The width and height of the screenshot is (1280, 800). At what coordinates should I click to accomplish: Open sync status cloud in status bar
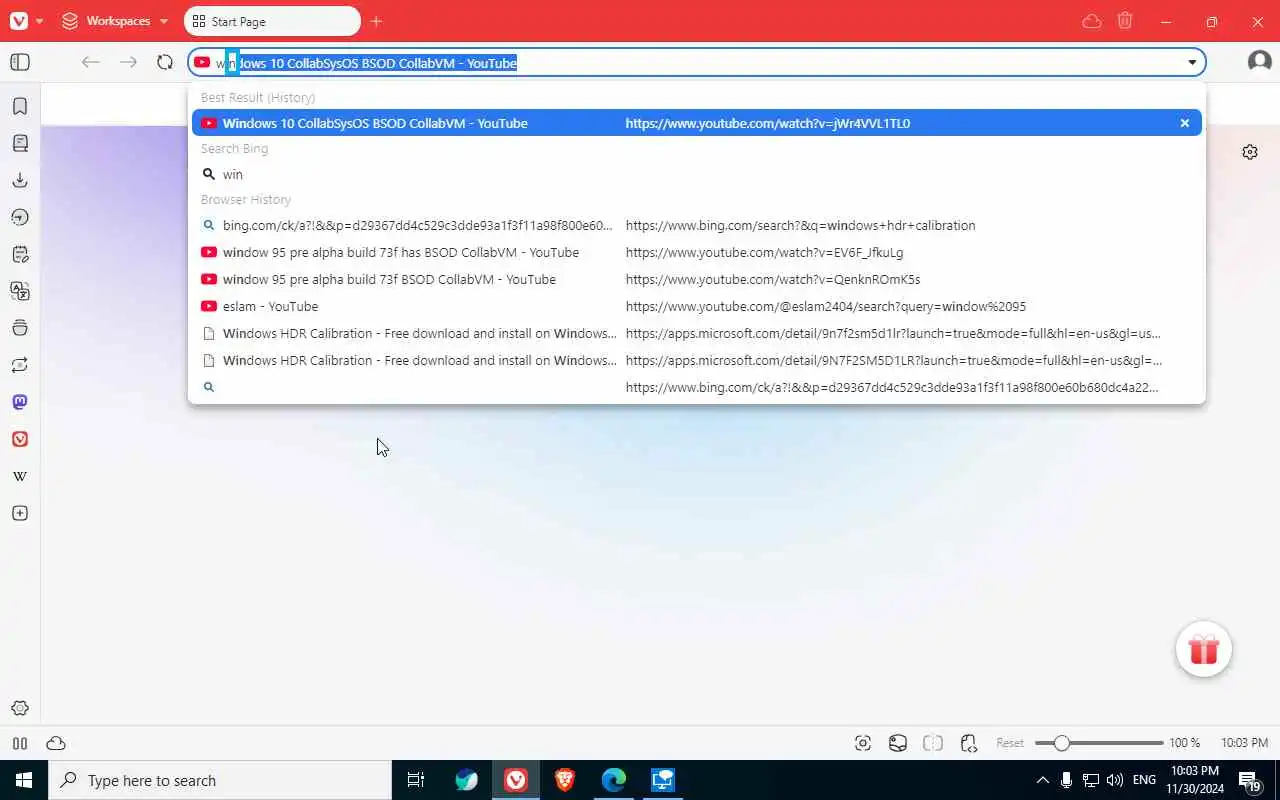(56, 743)
